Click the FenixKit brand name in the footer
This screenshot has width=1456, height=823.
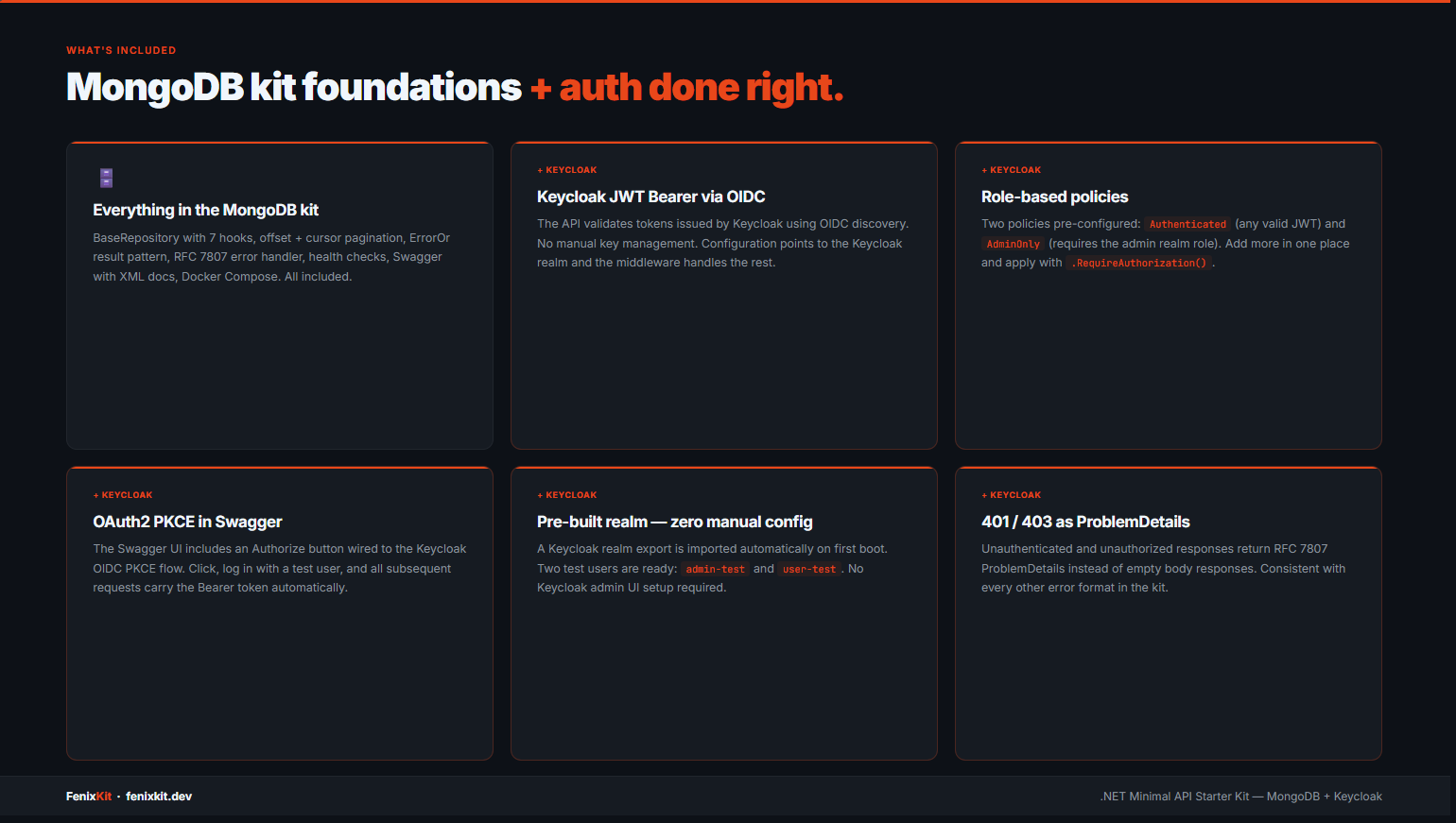(89, 797)
